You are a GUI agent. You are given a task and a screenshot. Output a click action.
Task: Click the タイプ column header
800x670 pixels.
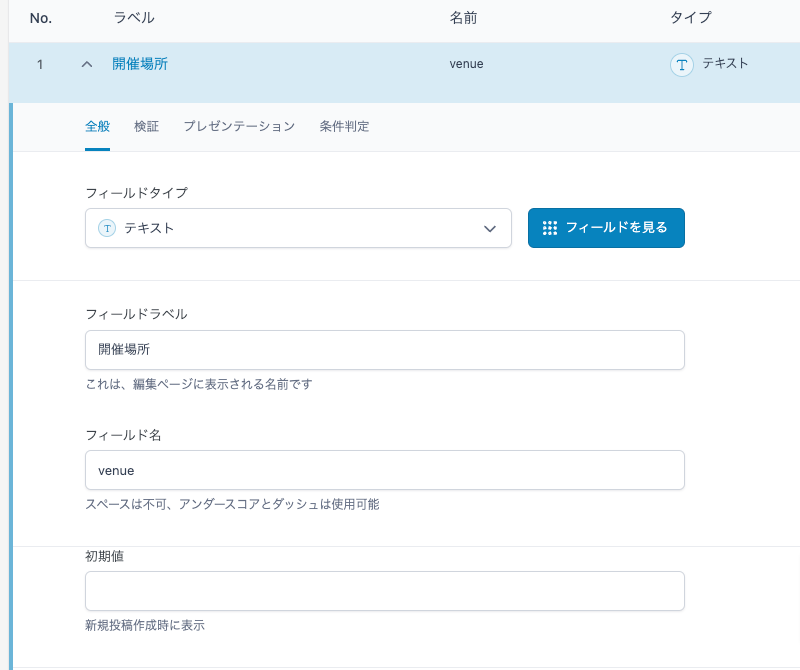(x=690, y=17)
